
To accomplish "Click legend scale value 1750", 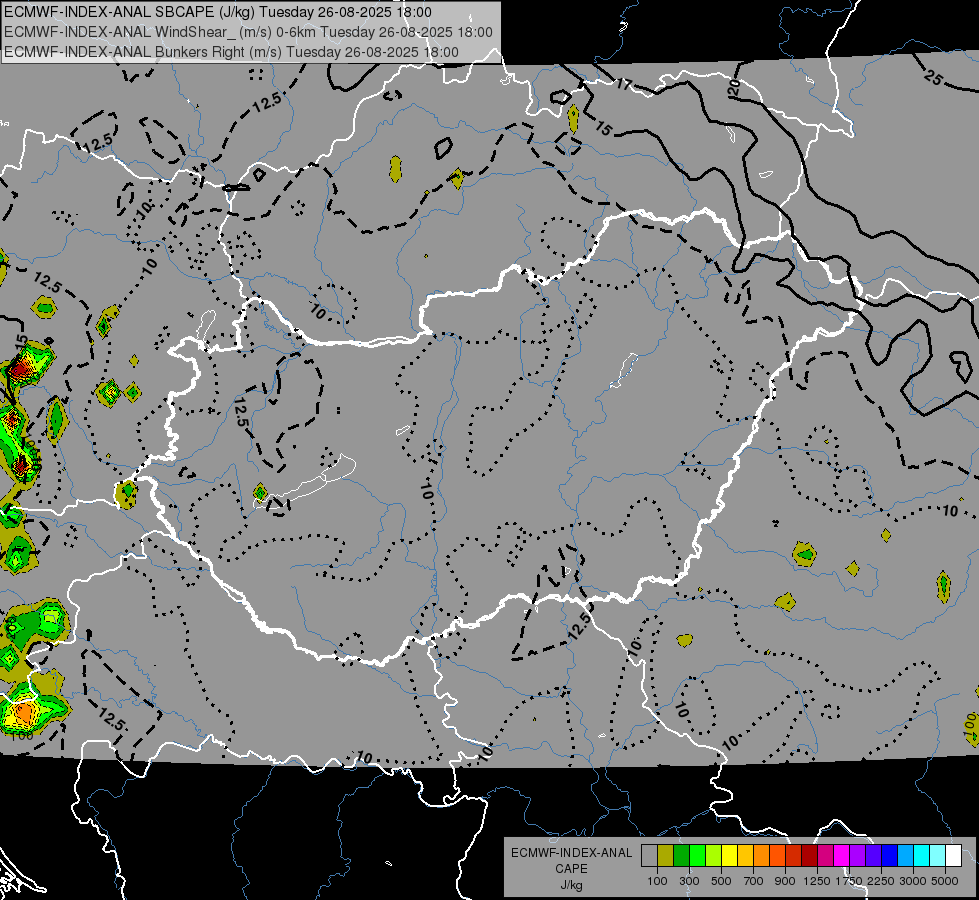I will point(850,881).
